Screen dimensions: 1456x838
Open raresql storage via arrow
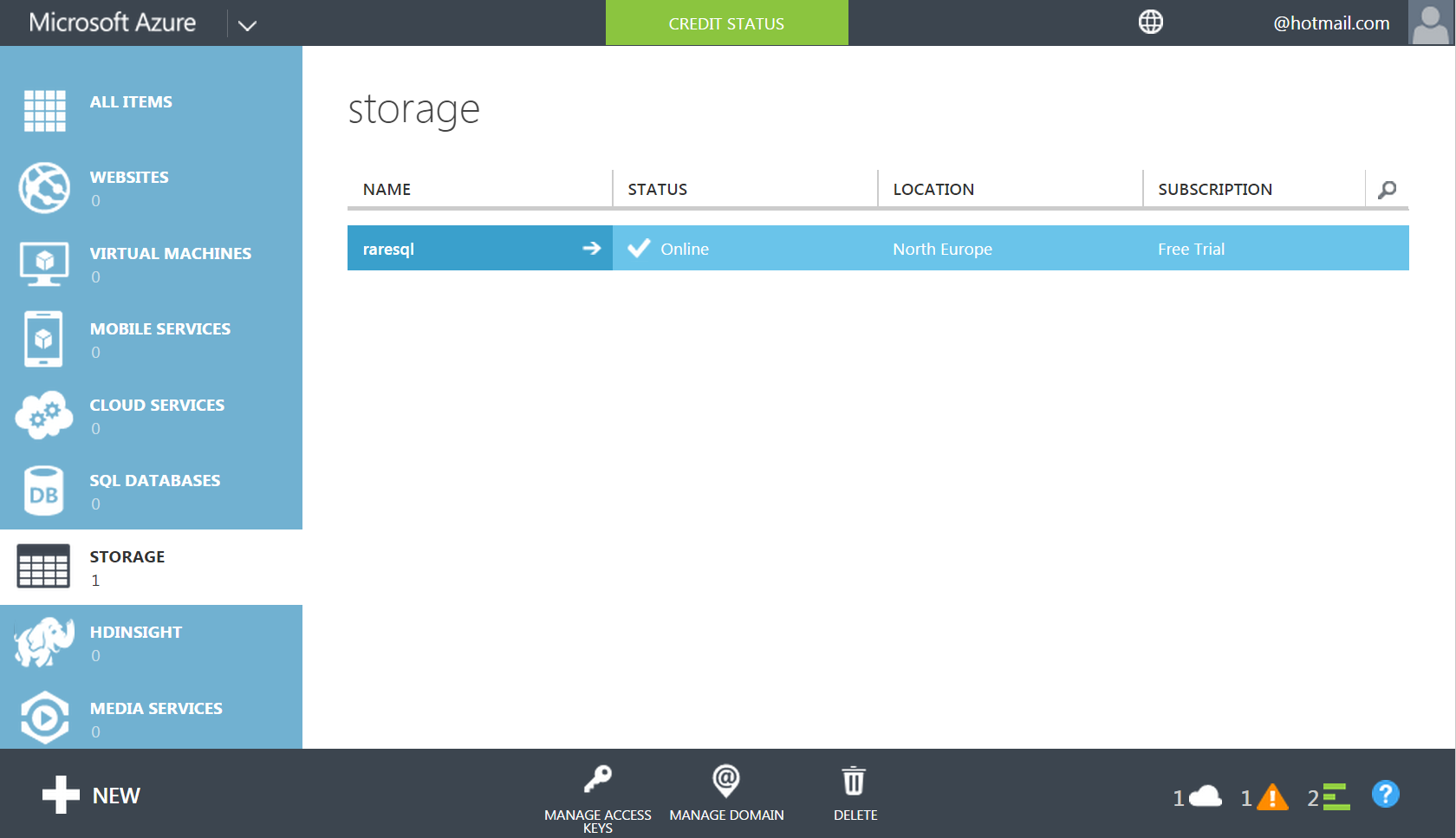click(592, 249)
